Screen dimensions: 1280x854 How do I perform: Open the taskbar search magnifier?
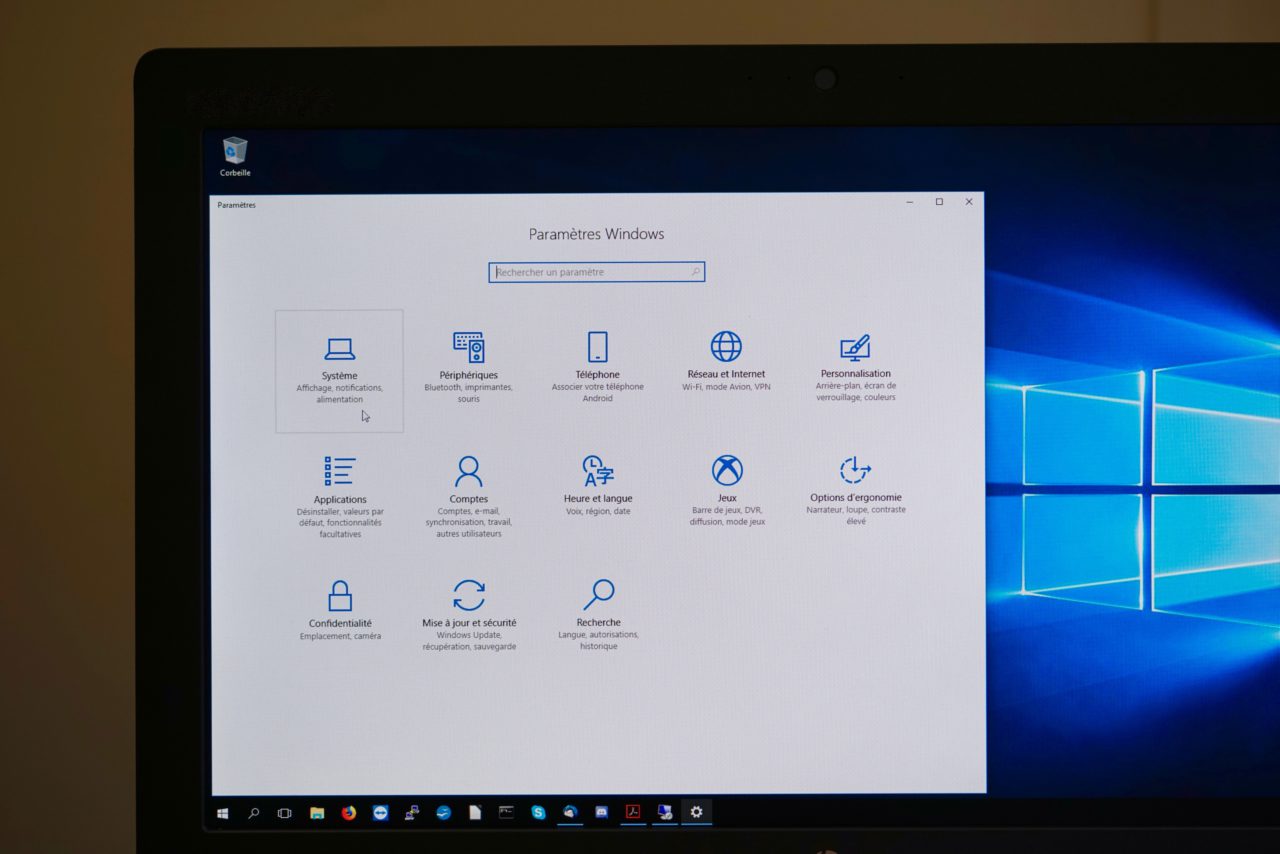(254, 813)
